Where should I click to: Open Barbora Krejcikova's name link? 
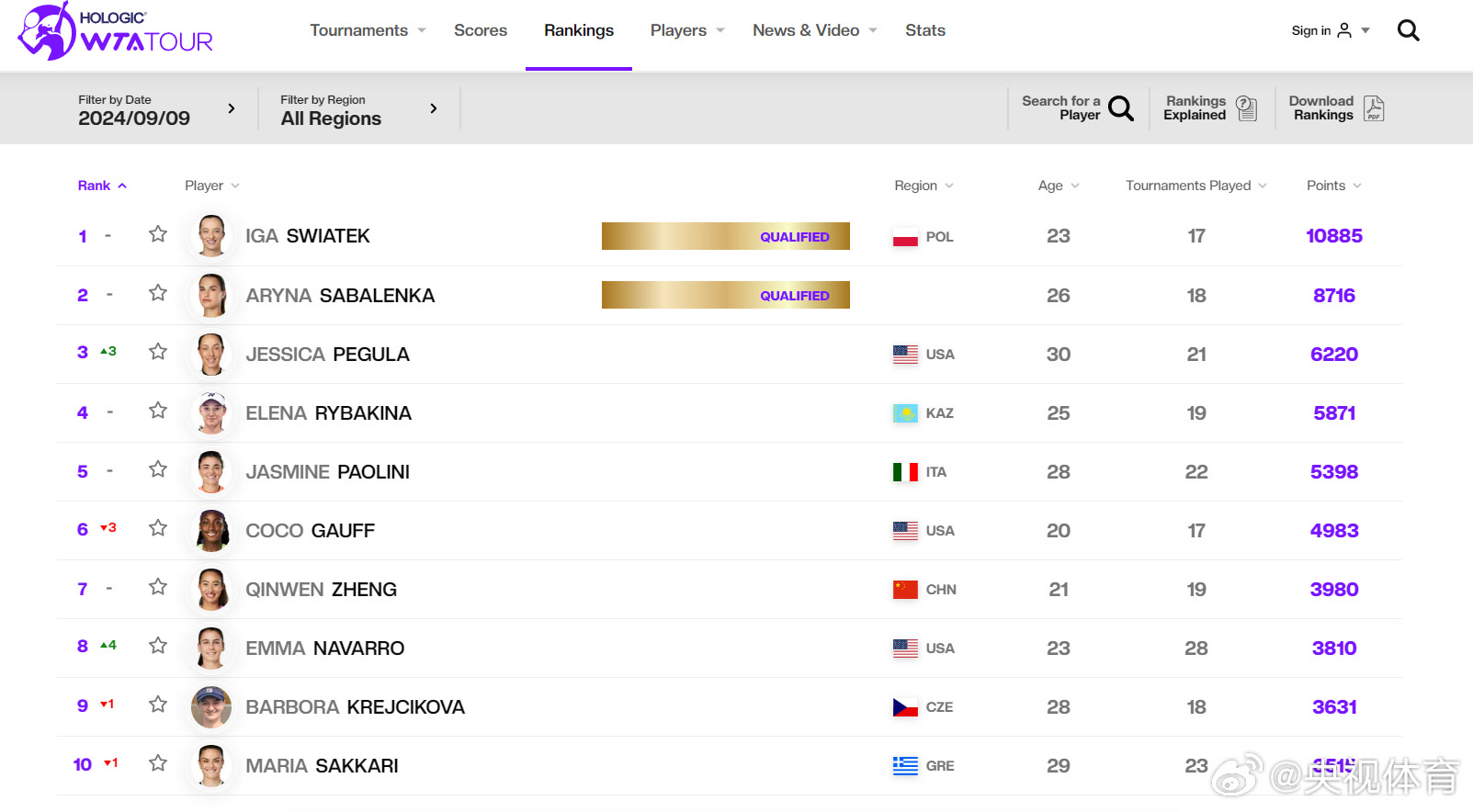tap(355, 707)
